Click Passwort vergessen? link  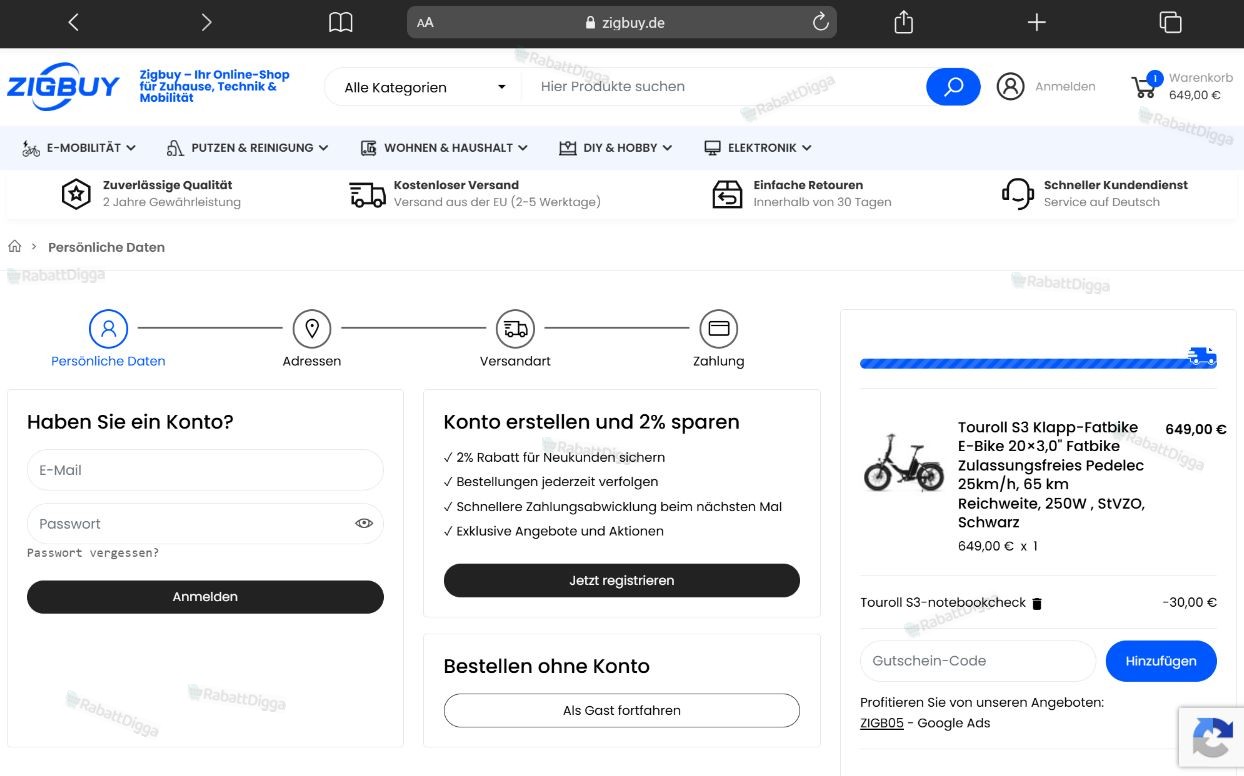point(93,553)
